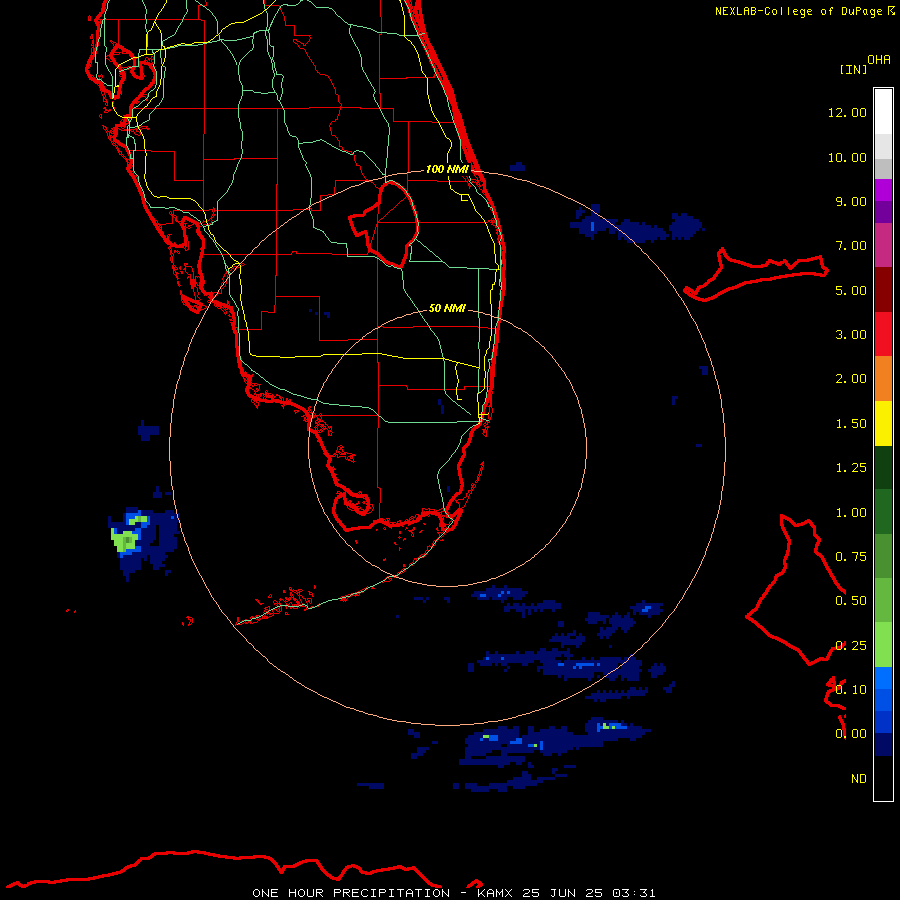This screenshot has width=900, height=900.
Task: Click the [IN] units label
Action: (853, 69)
